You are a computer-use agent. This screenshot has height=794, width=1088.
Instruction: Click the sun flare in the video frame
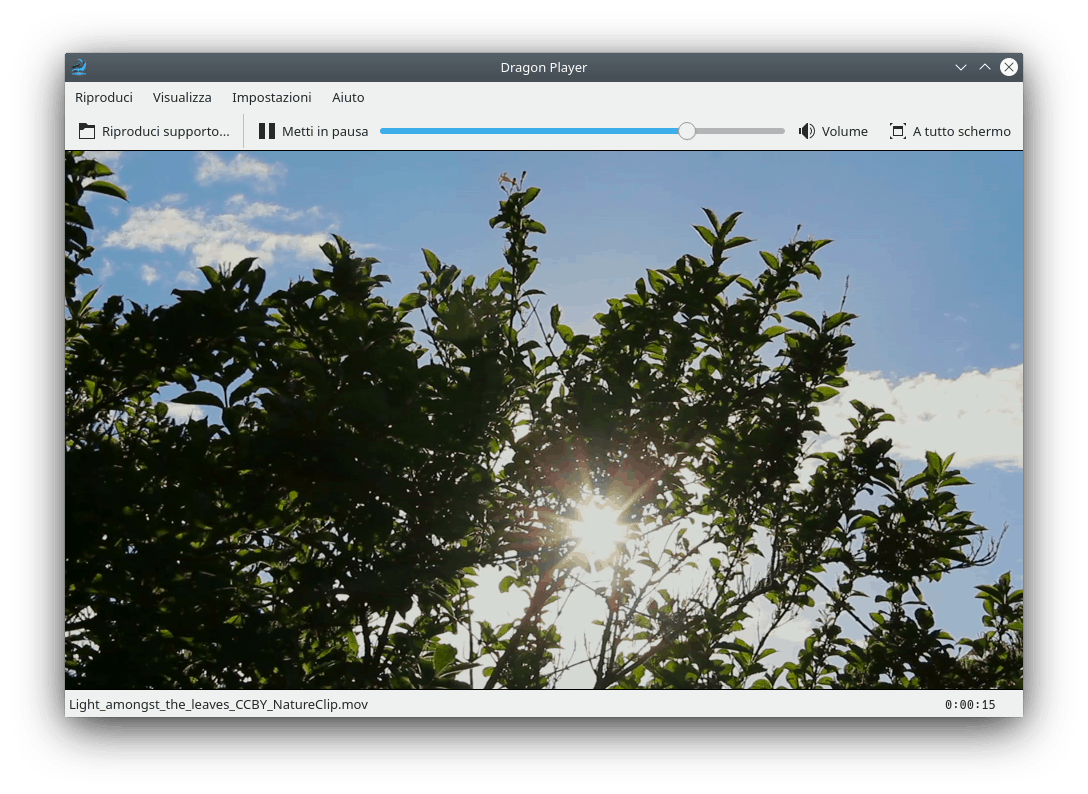coord(597,528)
